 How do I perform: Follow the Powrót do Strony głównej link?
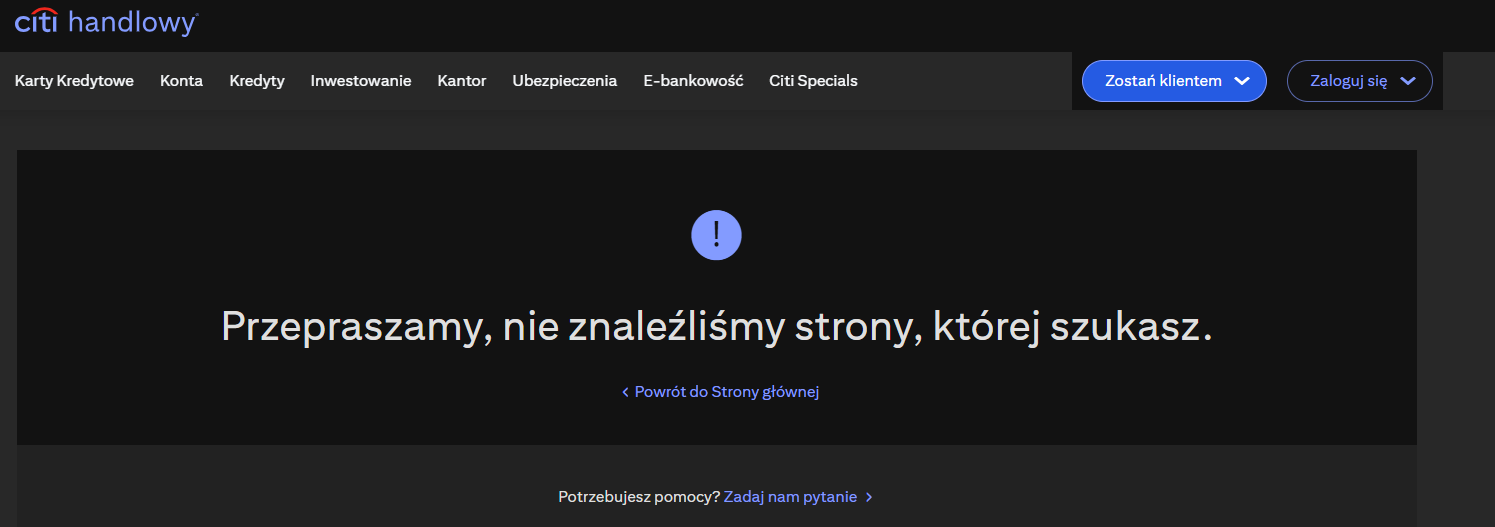point(727,392)
